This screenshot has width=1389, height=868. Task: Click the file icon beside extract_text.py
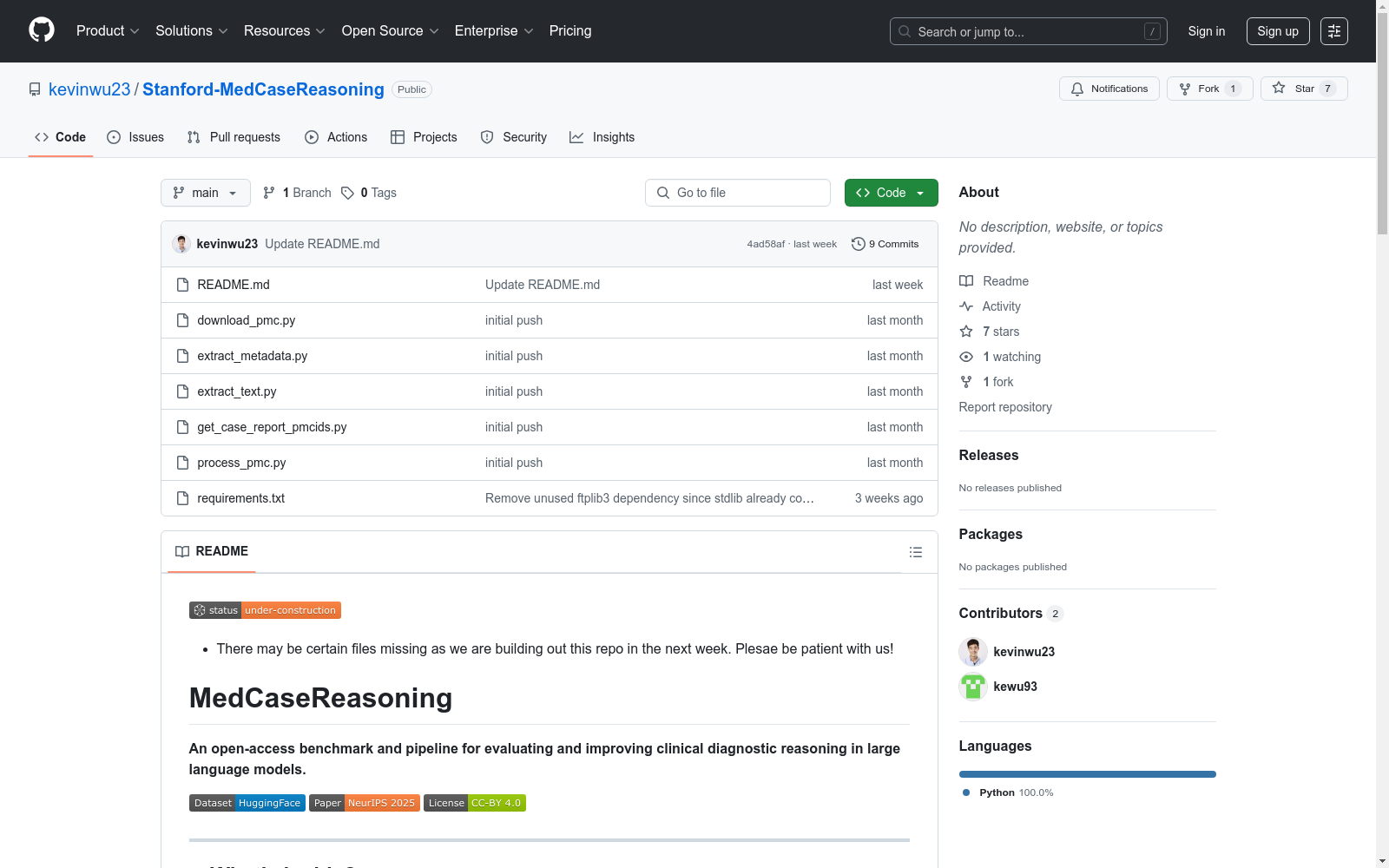182,391
